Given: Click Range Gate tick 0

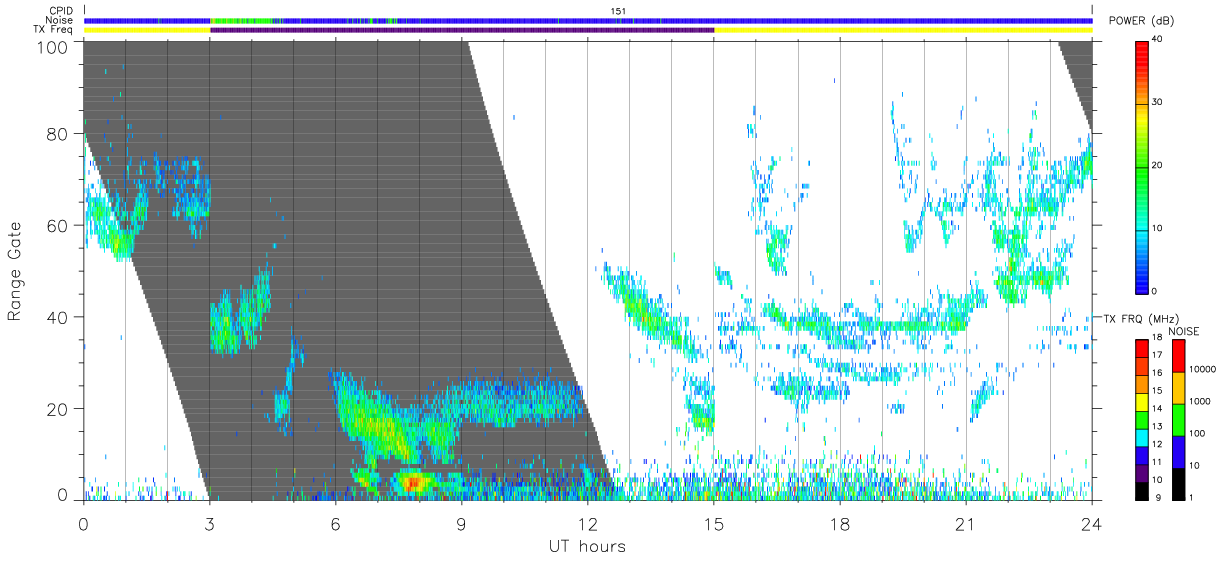Looking at the screenshot, I should click(63, 495).
